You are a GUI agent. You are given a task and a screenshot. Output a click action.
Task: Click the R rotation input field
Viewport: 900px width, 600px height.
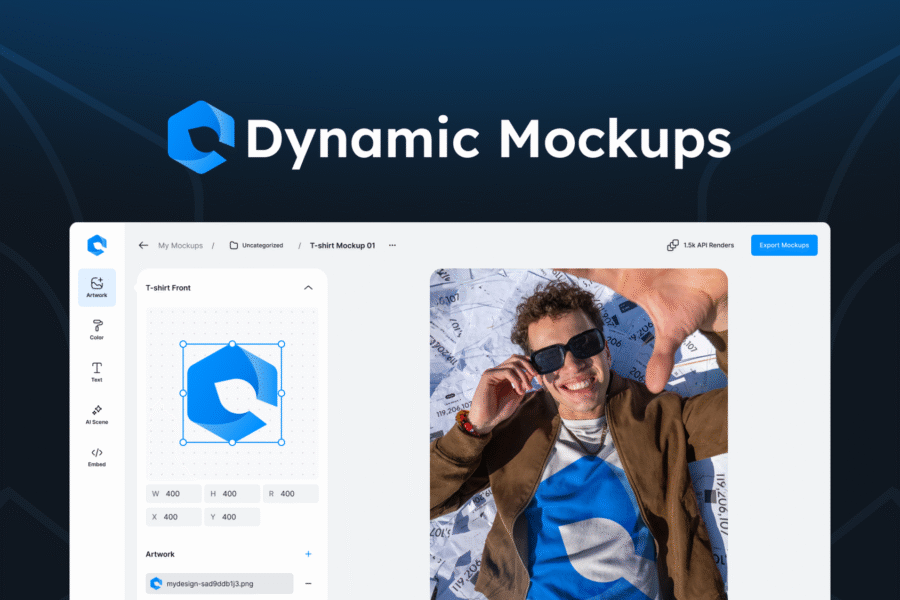pyautogui.click(x=290, y=494)
